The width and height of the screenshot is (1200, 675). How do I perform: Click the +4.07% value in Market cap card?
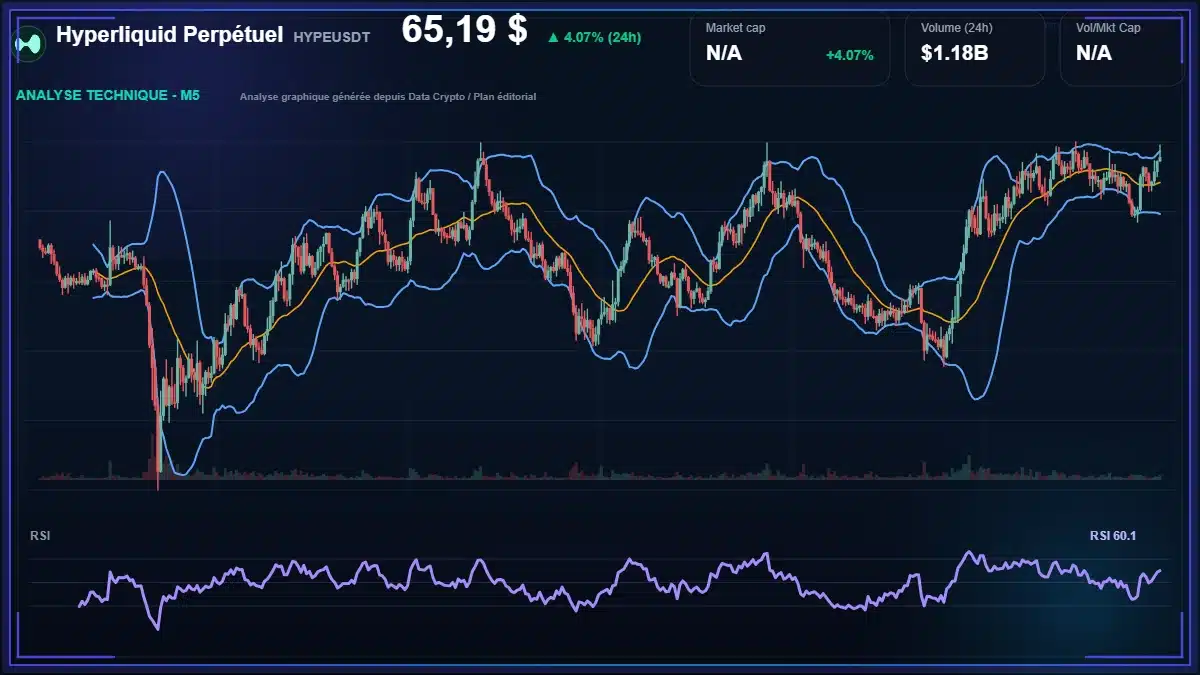[x=849, y=55]
